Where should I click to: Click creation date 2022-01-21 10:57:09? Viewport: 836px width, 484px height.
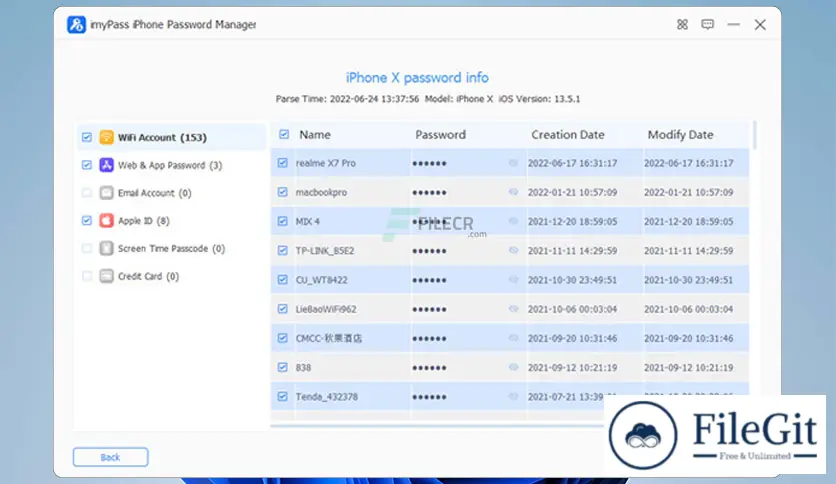(573, 192)
